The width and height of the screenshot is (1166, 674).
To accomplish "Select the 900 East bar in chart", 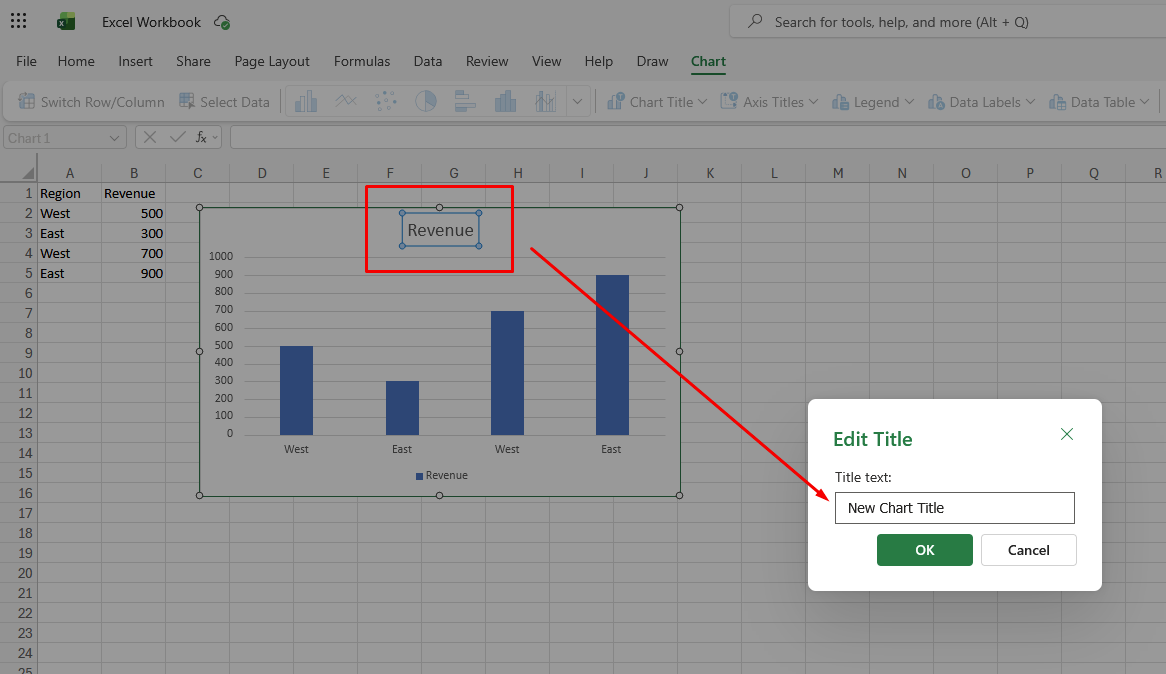I will (612, 355).
